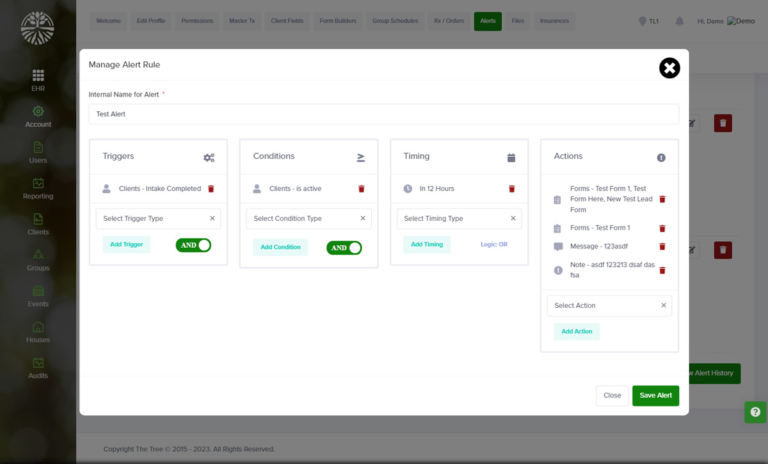Select the Alerts tab

point(488,21)
